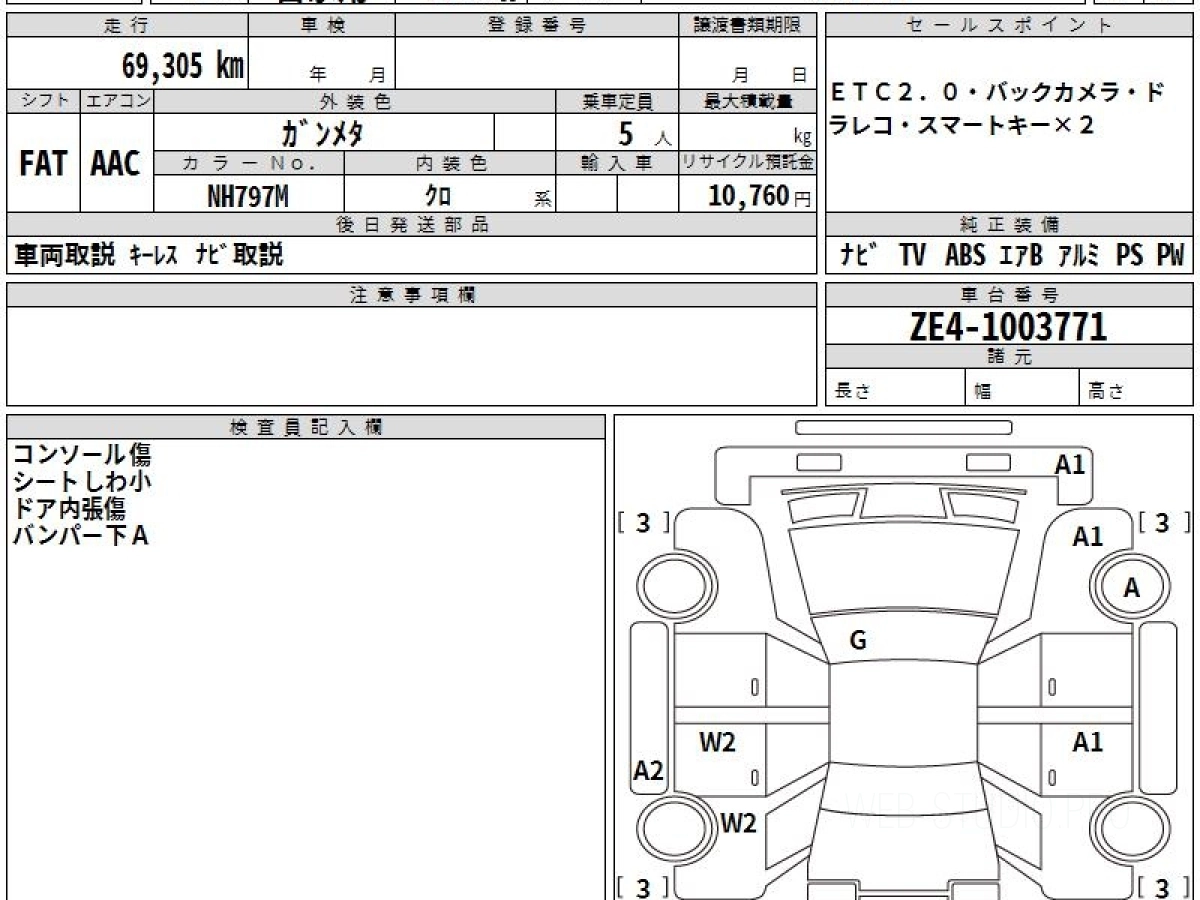Screen dimensions: 1200x900
Task: Click the A2 mark on the diagram
Action: (649, 771)
